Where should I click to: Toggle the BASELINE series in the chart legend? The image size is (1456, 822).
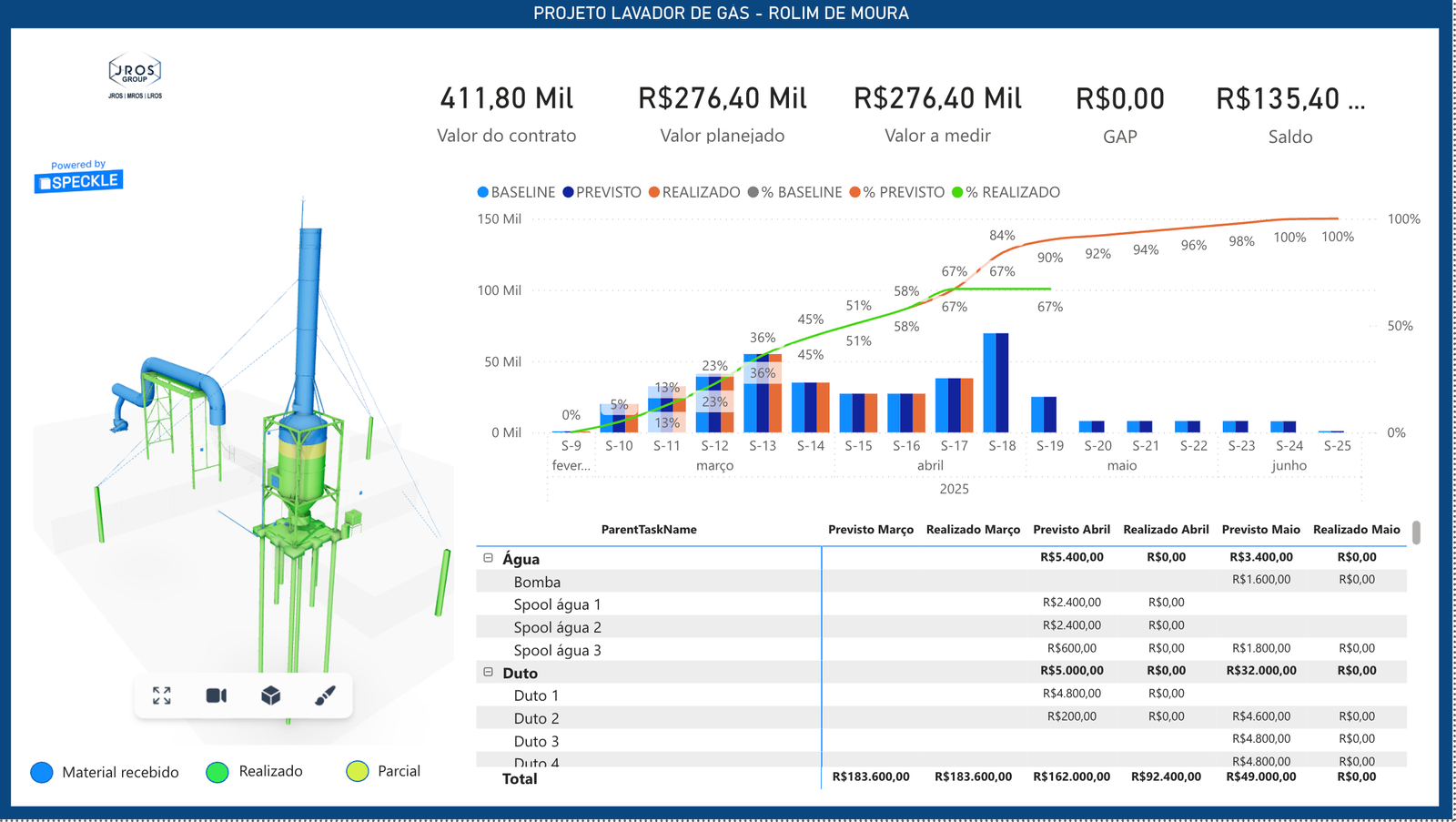516,192
